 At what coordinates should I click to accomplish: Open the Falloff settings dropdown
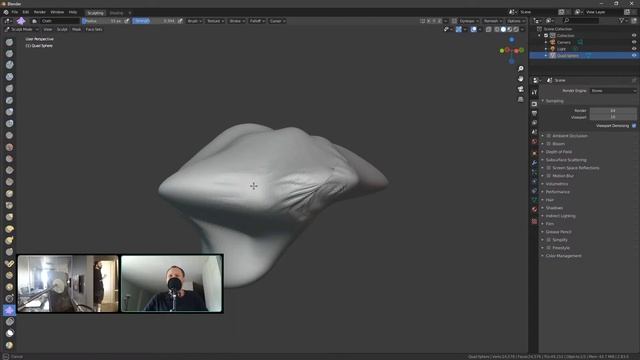tap(257, 21)
